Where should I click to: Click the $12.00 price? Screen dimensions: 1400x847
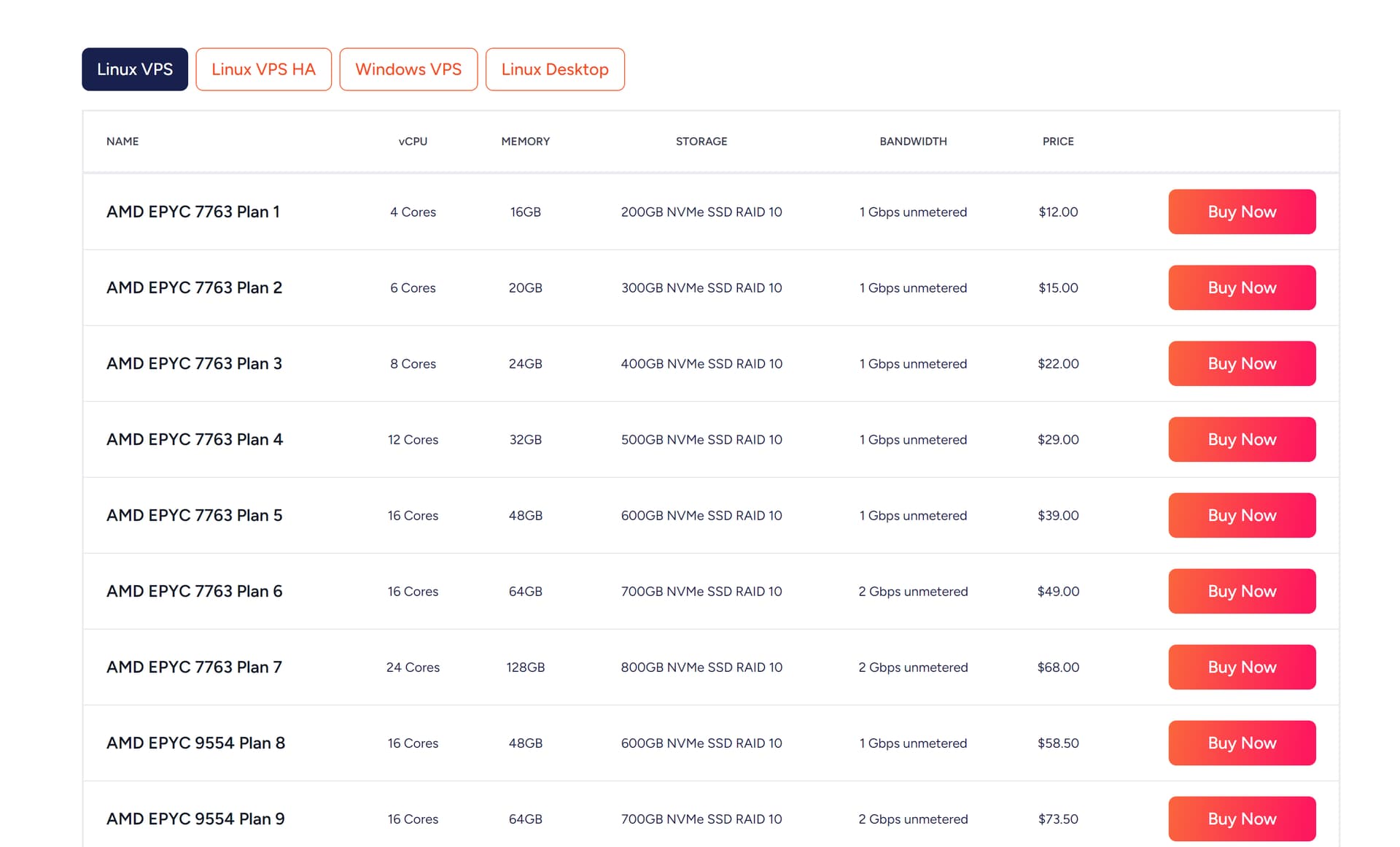[x=1058, y=212]
